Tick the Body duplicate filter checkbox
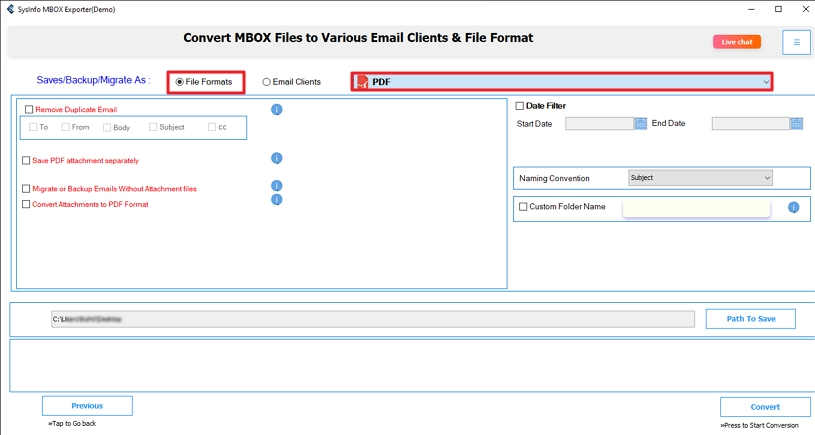Screen dimensions: 815x435 click(x=107, y=127)
